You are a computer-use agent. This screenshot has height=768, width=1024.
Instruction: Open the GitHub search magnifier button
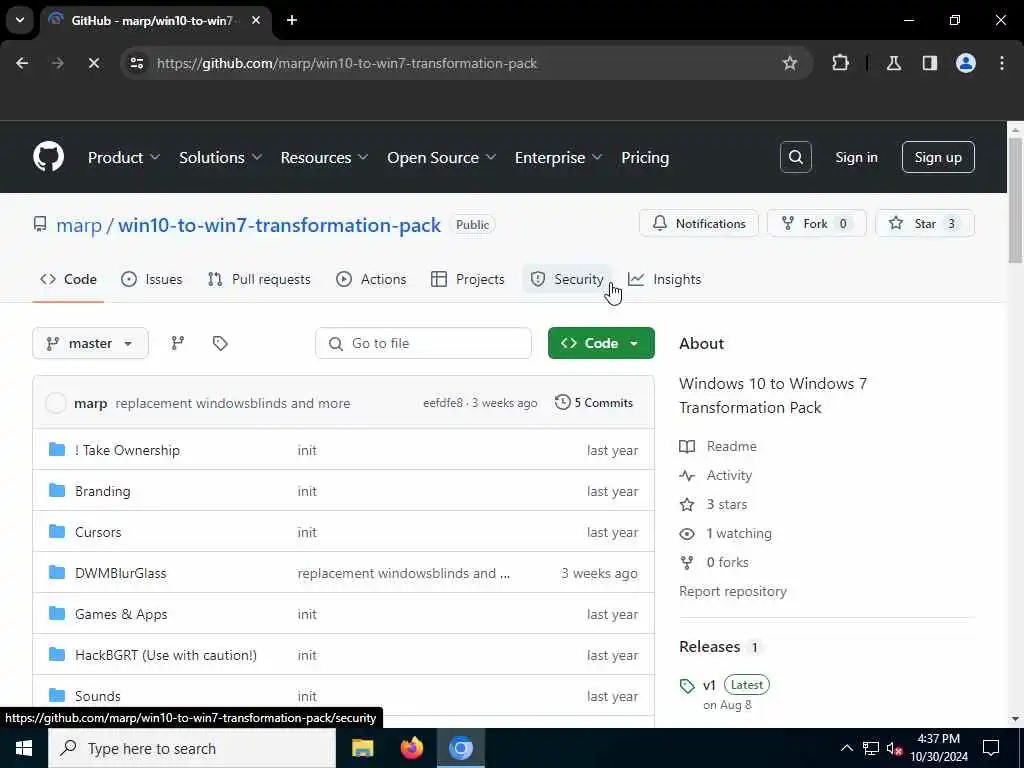tap(795, 157)
